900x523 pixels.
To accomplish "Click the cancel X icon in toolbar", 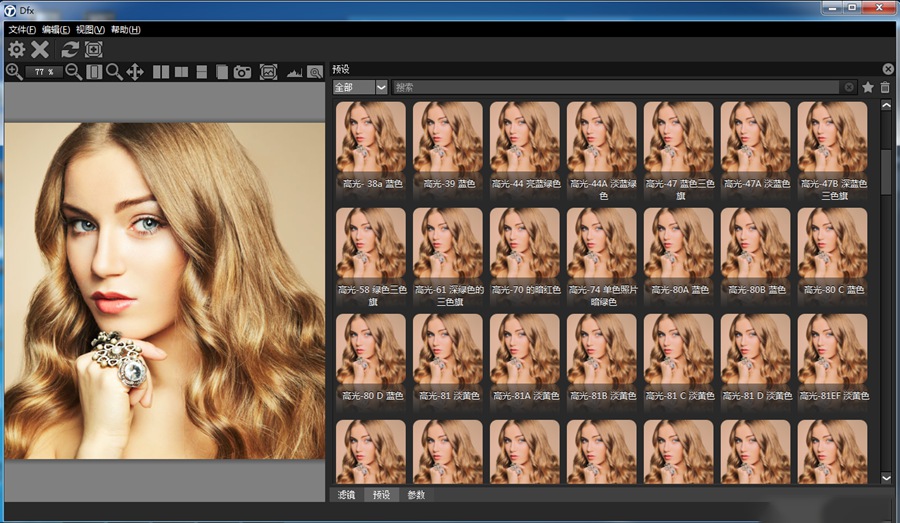I will (40, 49).
